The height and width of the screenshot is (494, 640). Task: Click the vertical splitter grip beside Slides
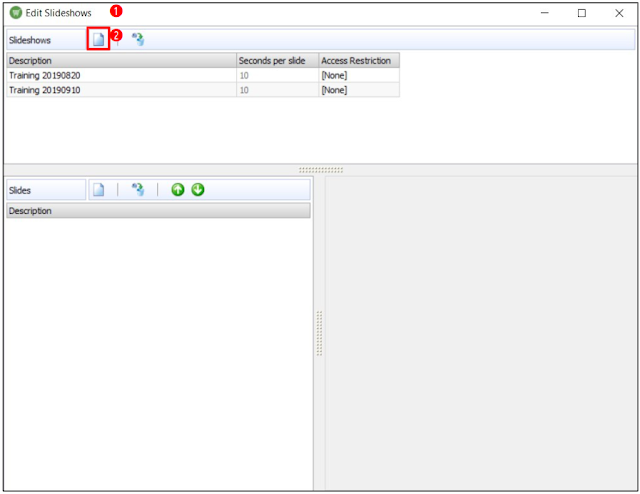tap(319, 333)
